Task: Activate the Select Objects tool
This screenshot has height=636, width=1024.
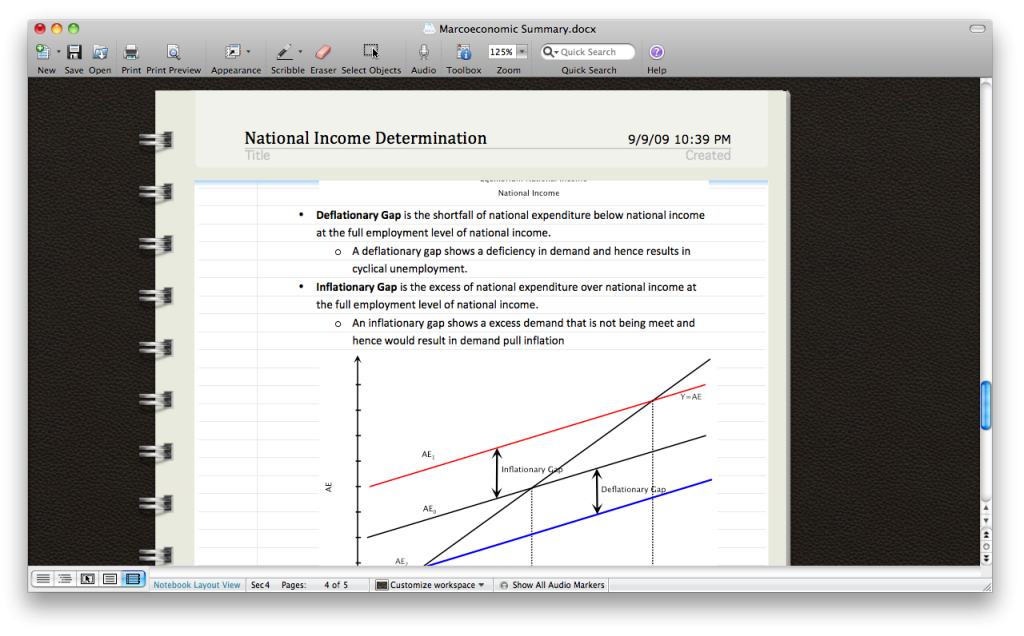Action: pos(371,52)
